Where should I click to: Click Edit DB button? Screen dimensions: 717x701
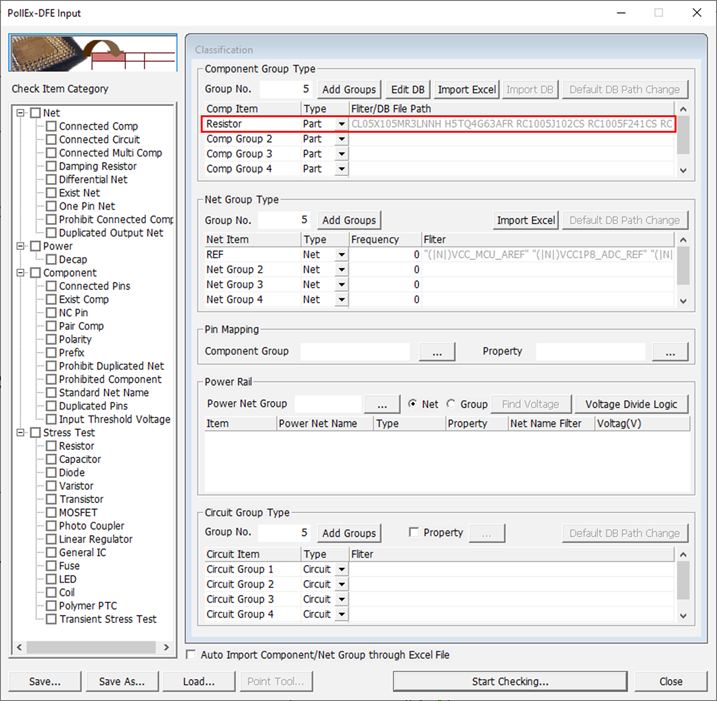coord(407,89)
